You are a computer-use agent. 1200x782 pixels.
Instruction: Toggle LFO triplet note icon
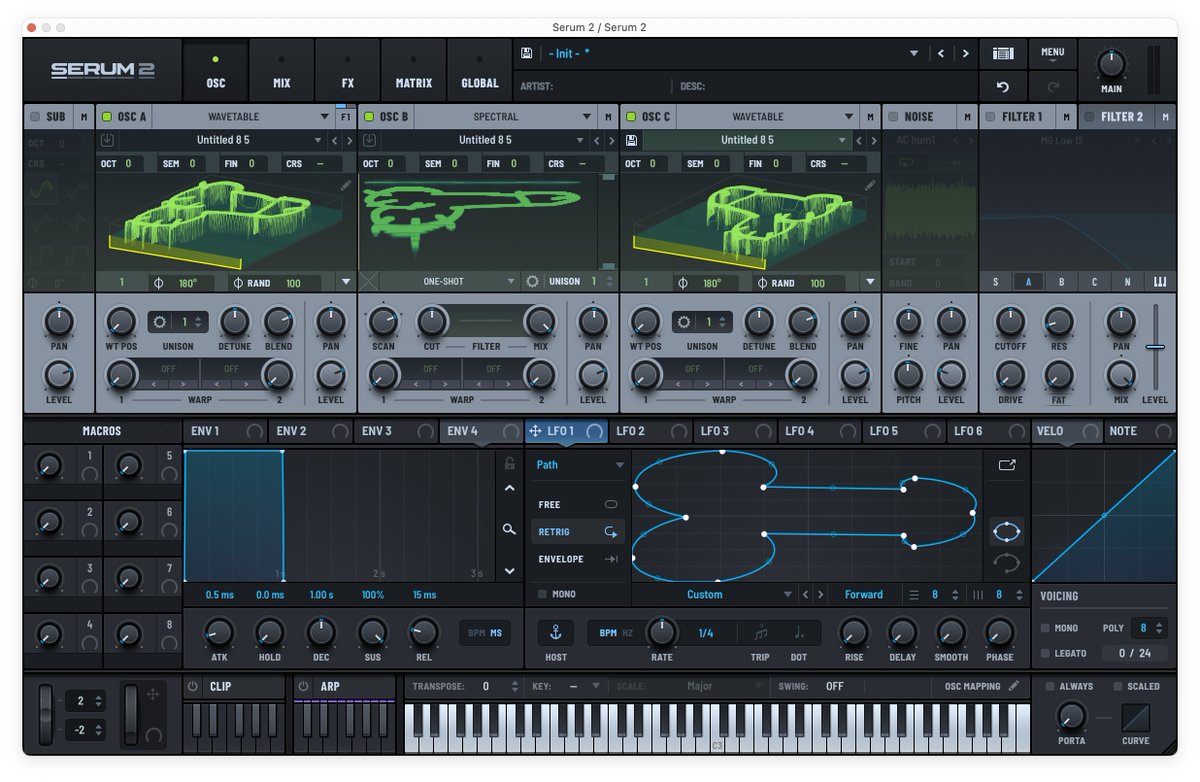(x=760, y=633)
